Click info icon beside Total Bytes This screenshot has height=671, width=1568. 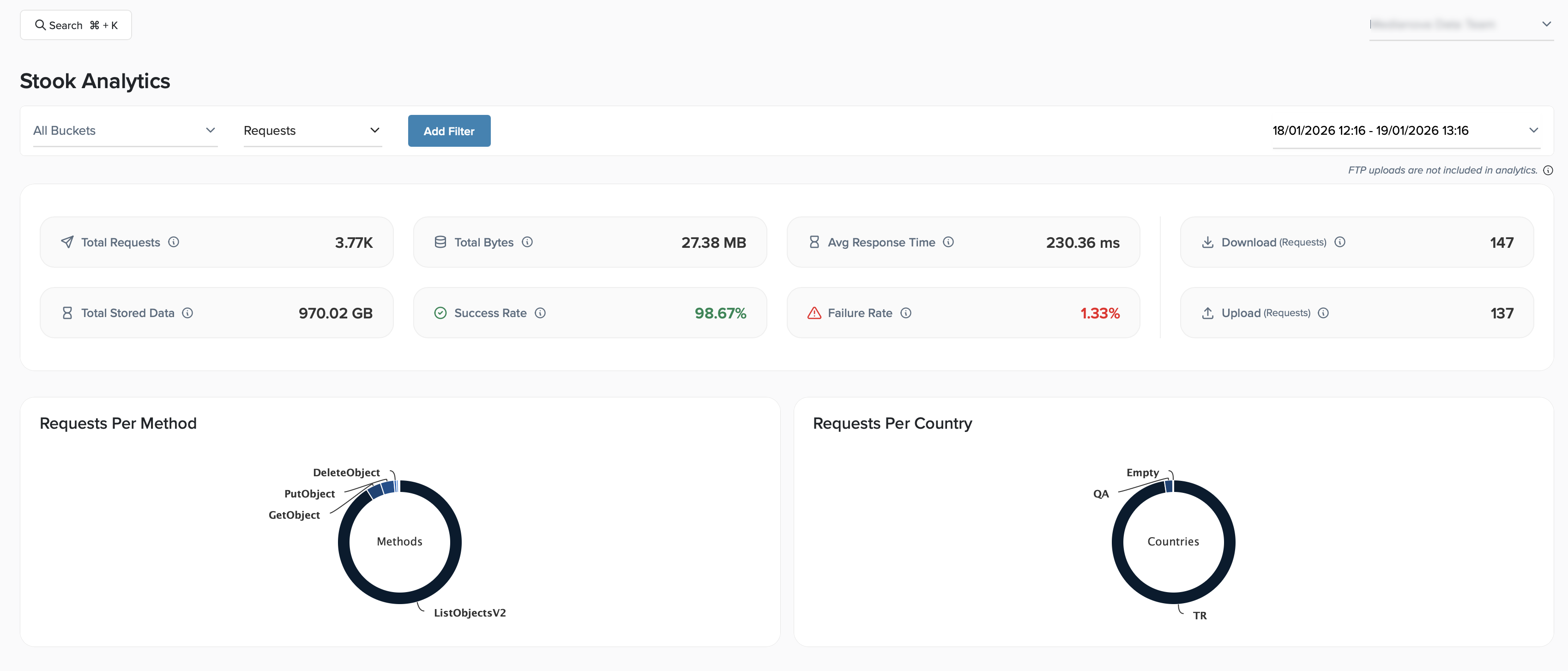pyautogui.click(x=527, y=242)
